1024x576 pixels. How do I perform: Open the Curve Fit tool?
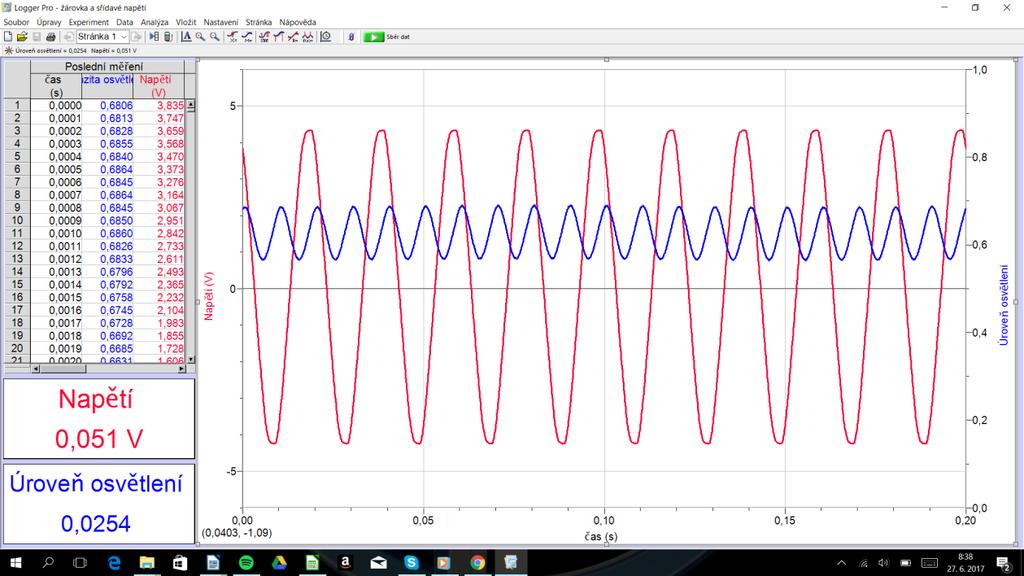pos(308,37)
